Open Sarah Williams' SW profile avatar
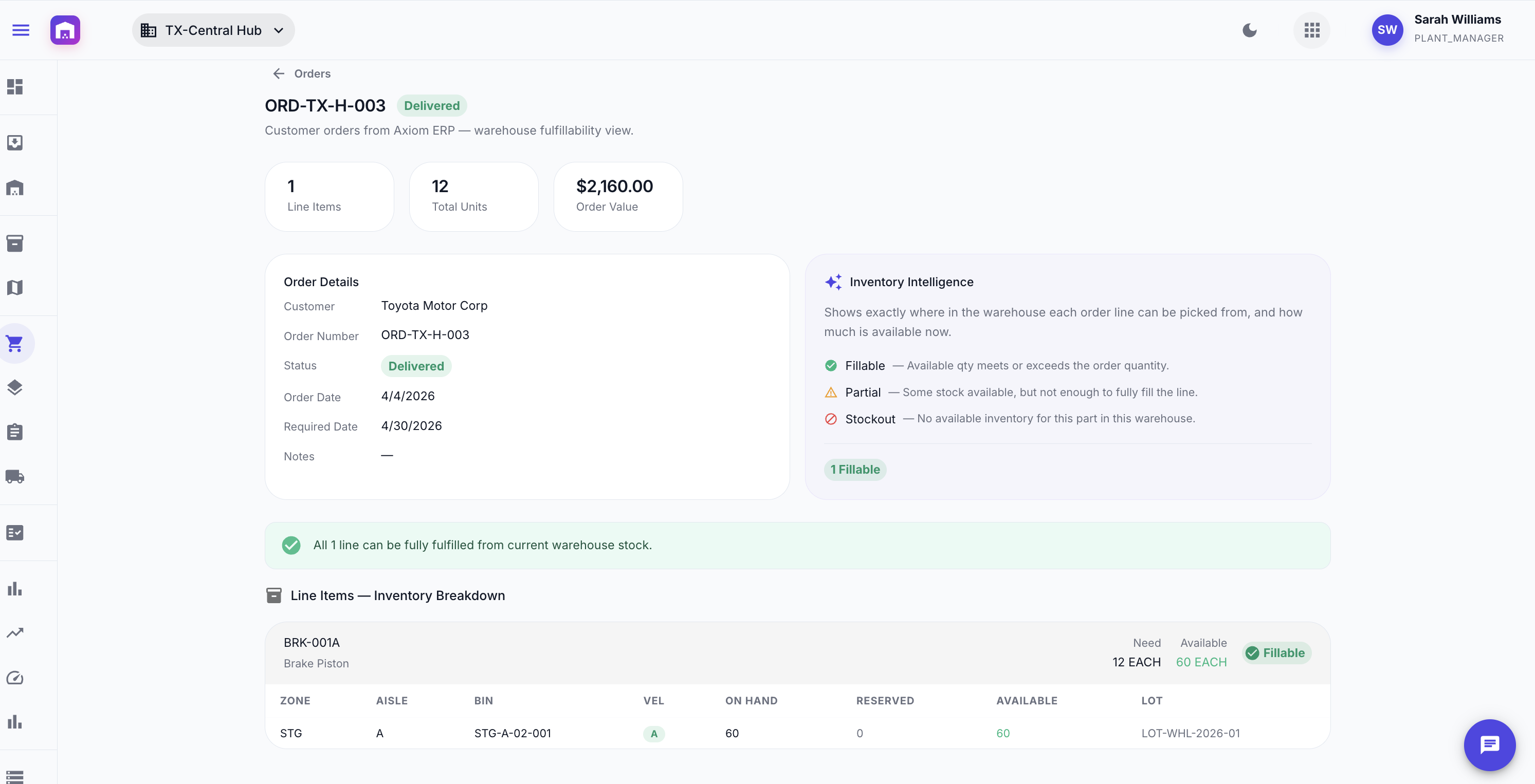Image resolution: width=1535 pixels, height=784 pixels. pyautogui.click(x=1387, y=30)
